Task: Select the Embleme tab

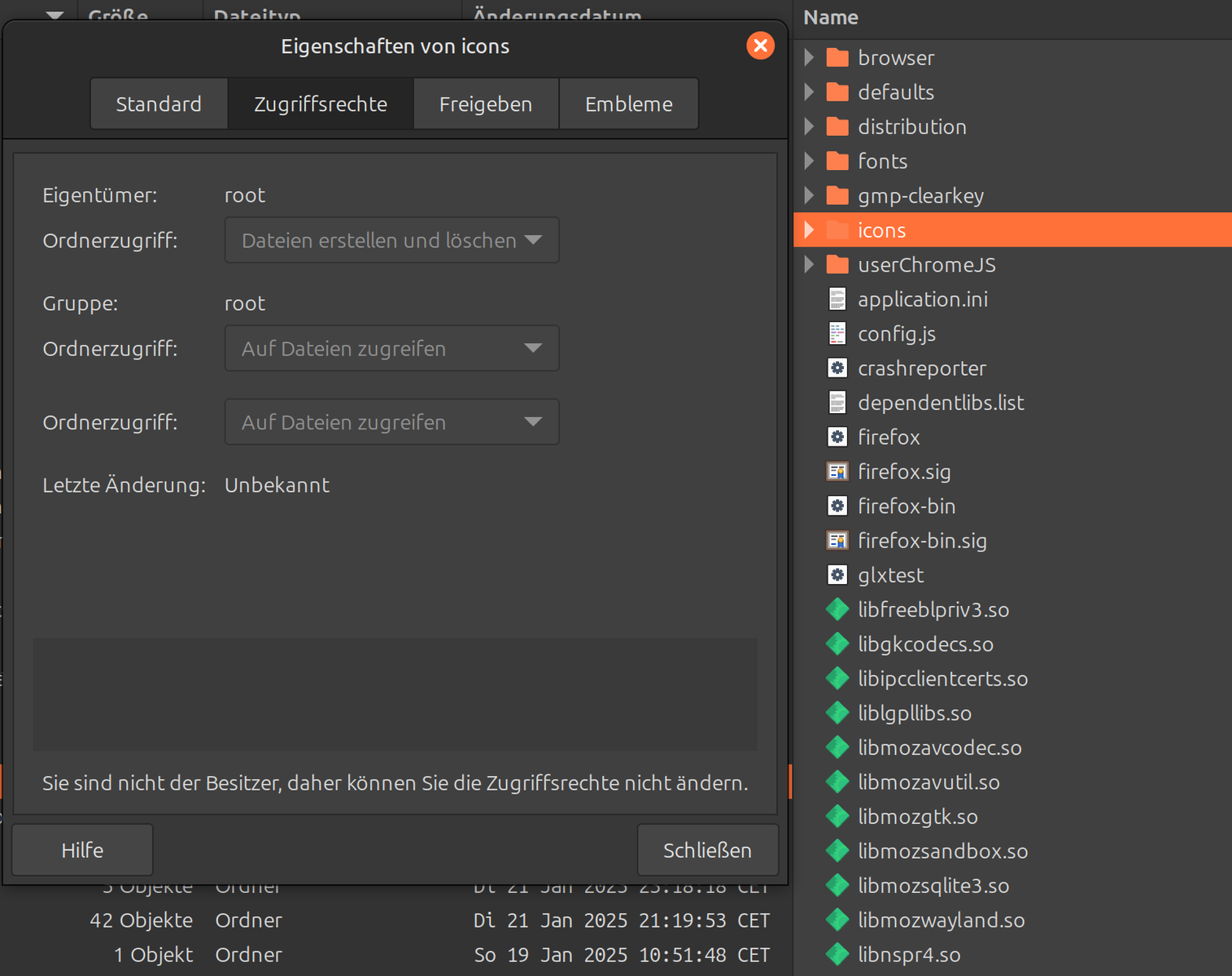Action: 628,104
